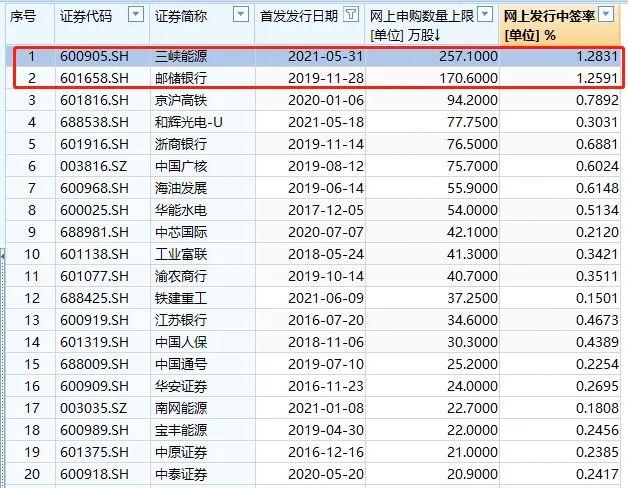The image size is (628, 488).
Task: Select the 和辉光电-U name cell
Action: (187, 121)
